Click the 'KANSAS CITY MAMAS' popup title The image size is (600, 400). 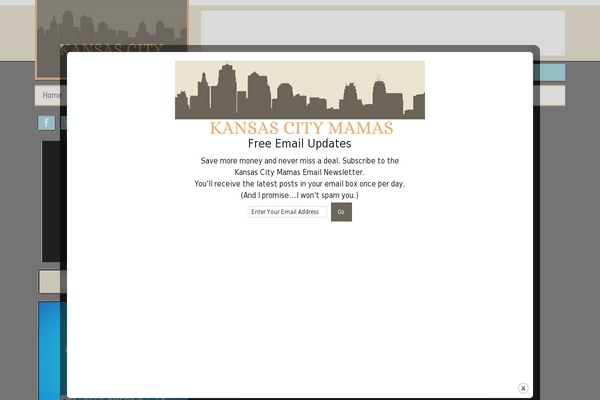[302, 128]
